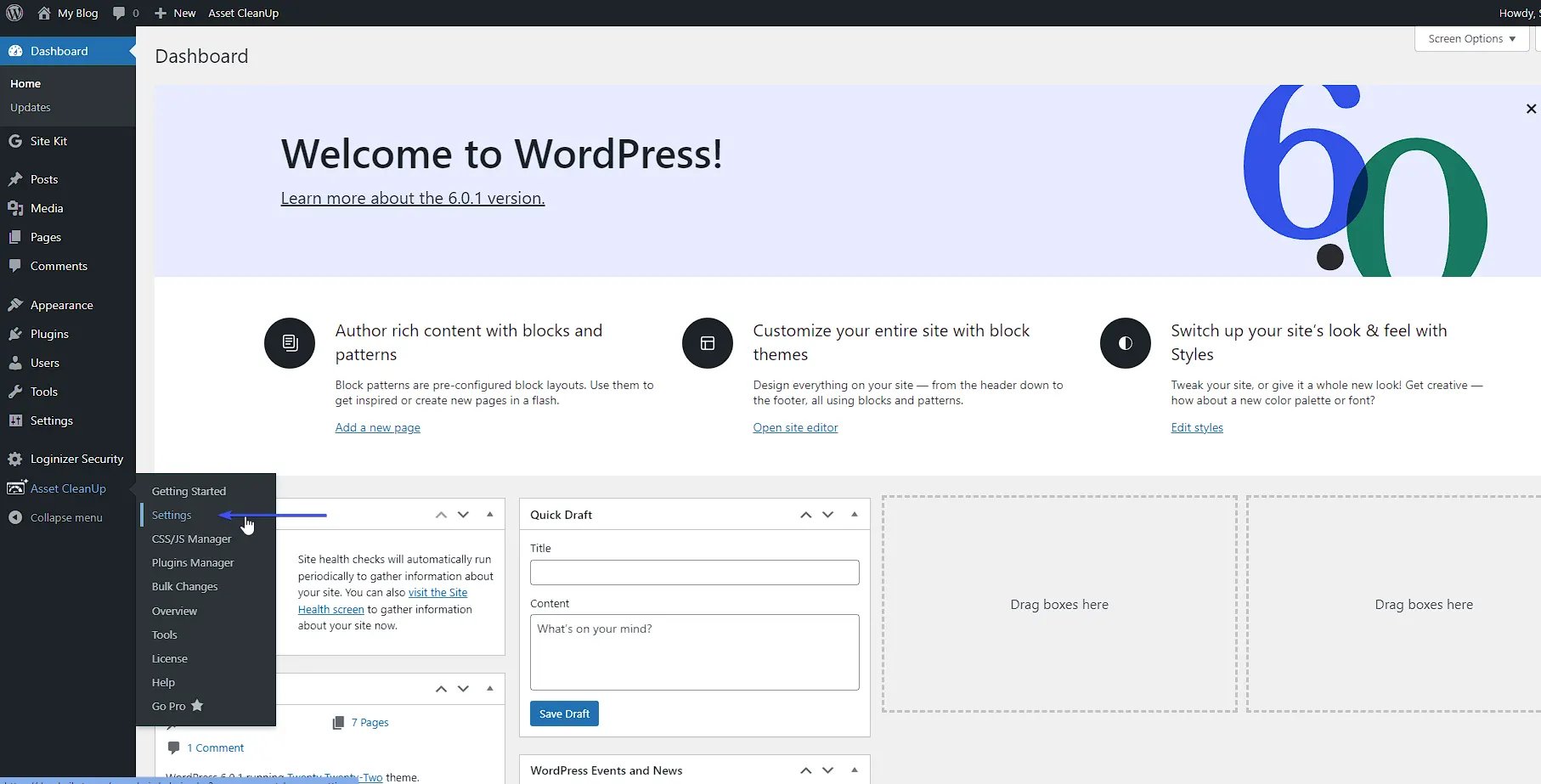Click the Collapse menu arrow icon
The image size is (1541, 784).
(15, 517)
